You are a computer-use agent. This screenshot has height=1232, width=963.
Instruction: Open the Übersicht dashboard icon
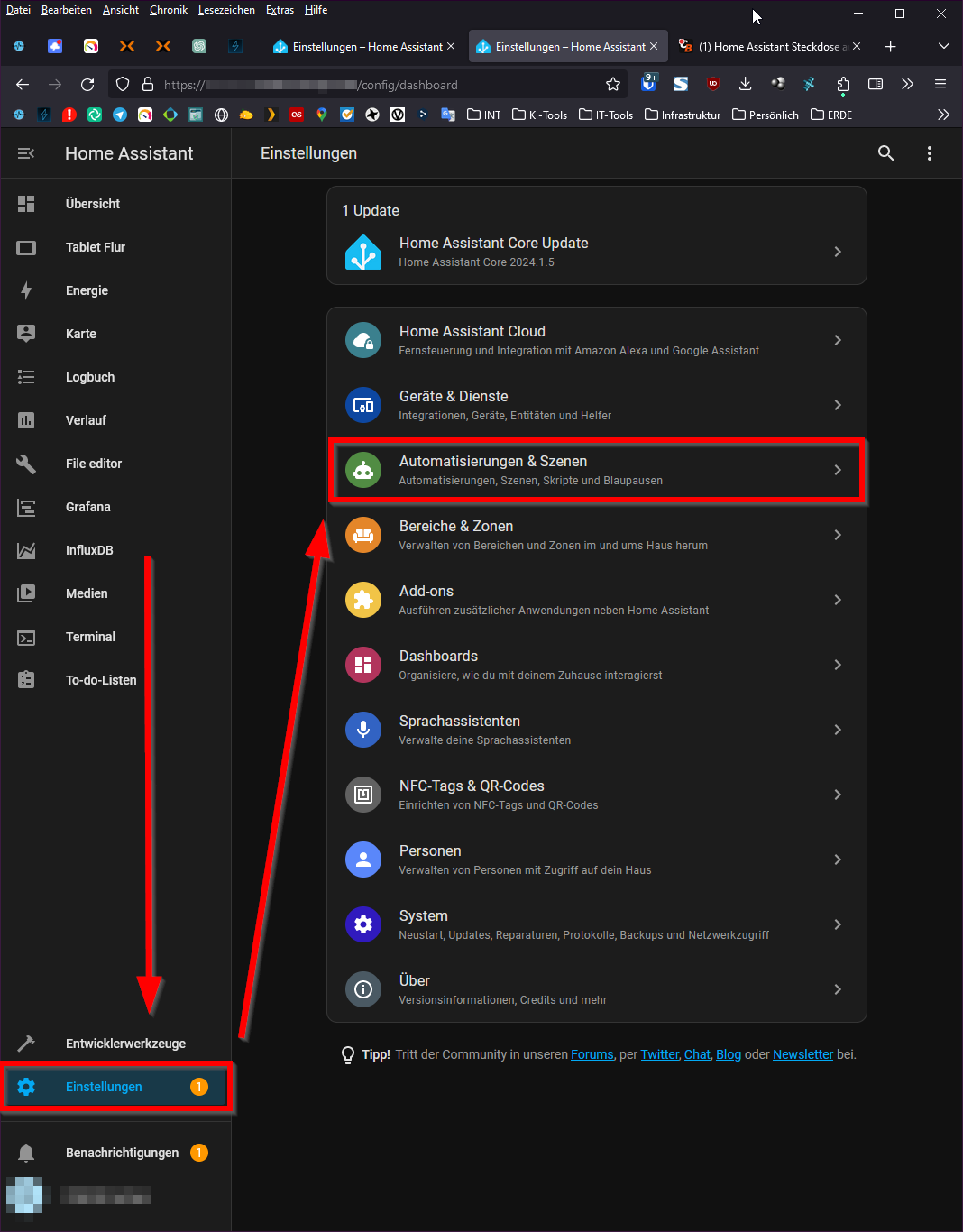(26, 204)
